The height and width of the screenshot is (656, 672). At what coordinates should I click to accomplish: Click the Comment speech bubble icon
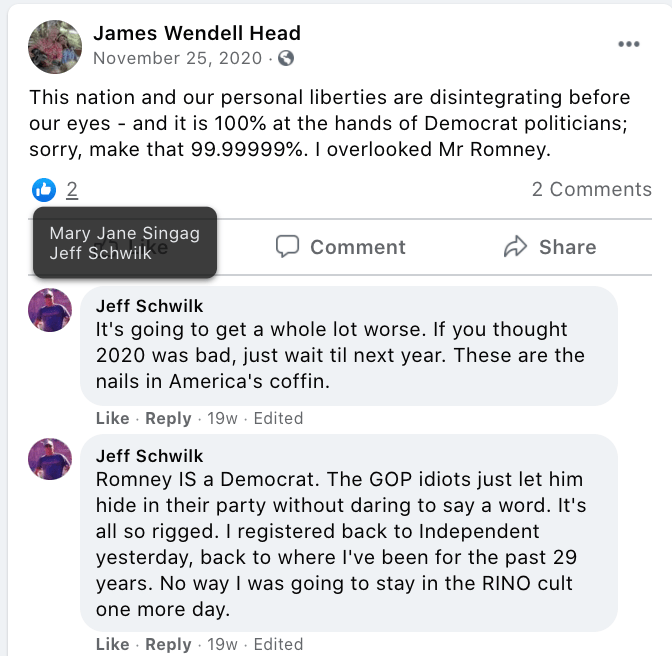[288, 247]
